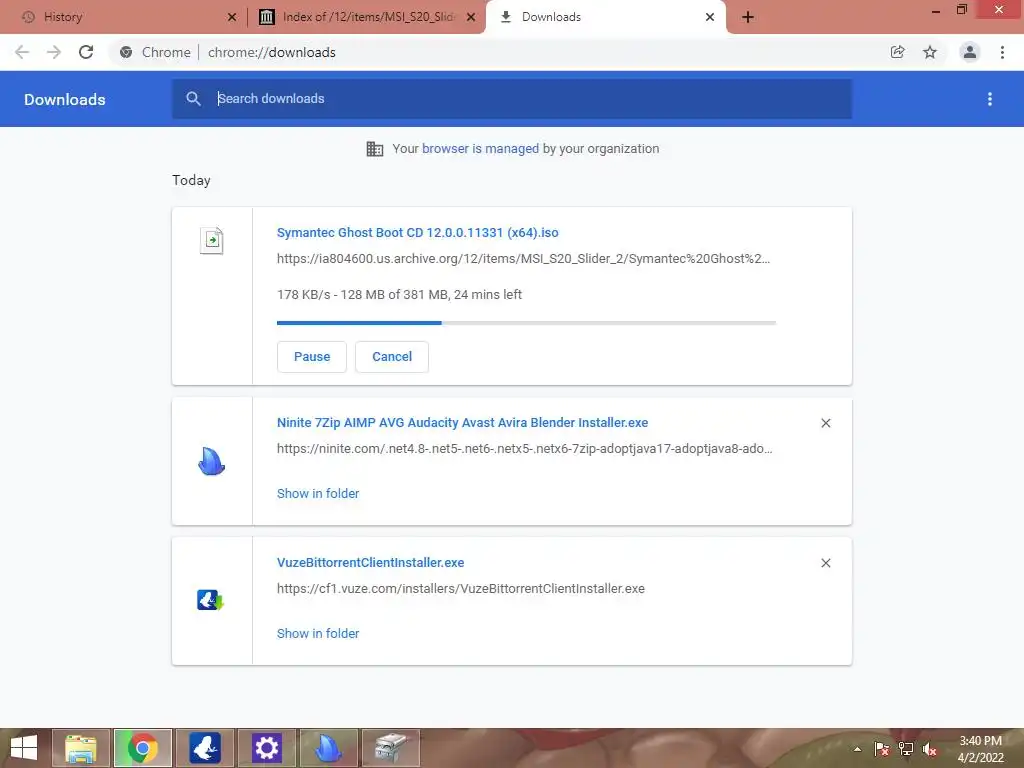This screenshot has width=1024, height=768.
Task: Close the History tab
Action: (232, 17)
